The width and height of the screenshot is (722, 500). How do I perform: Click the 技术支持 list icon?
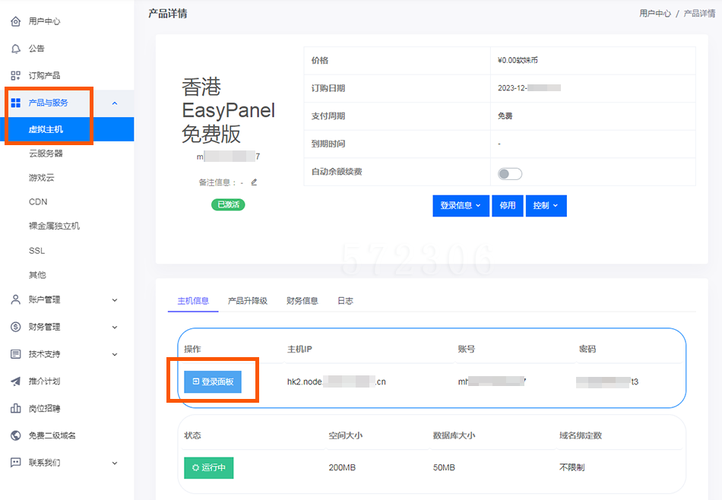[x=16, y=354]
